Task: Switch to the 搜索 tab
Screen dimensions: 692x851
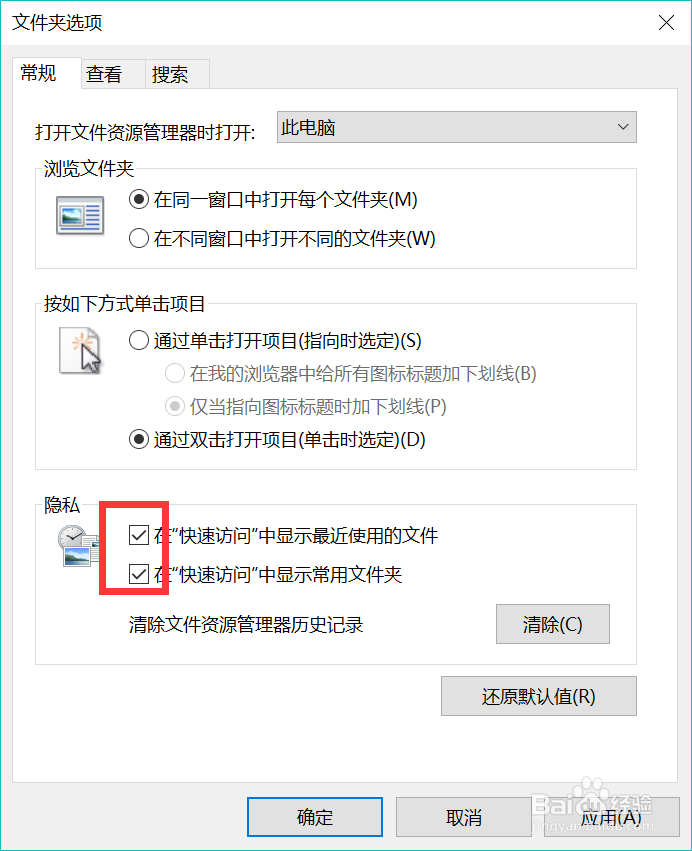Action: [x=170, y=74]
